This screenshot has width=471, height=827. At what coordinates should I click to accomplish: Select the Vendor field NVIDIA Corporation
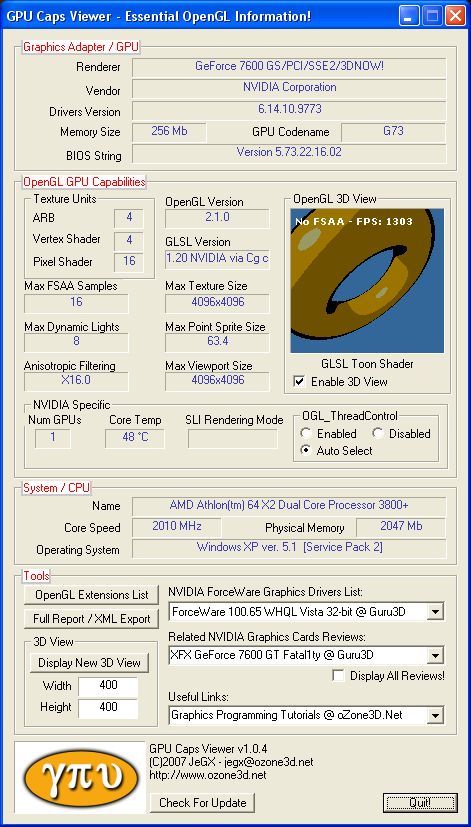coord(289,89)
